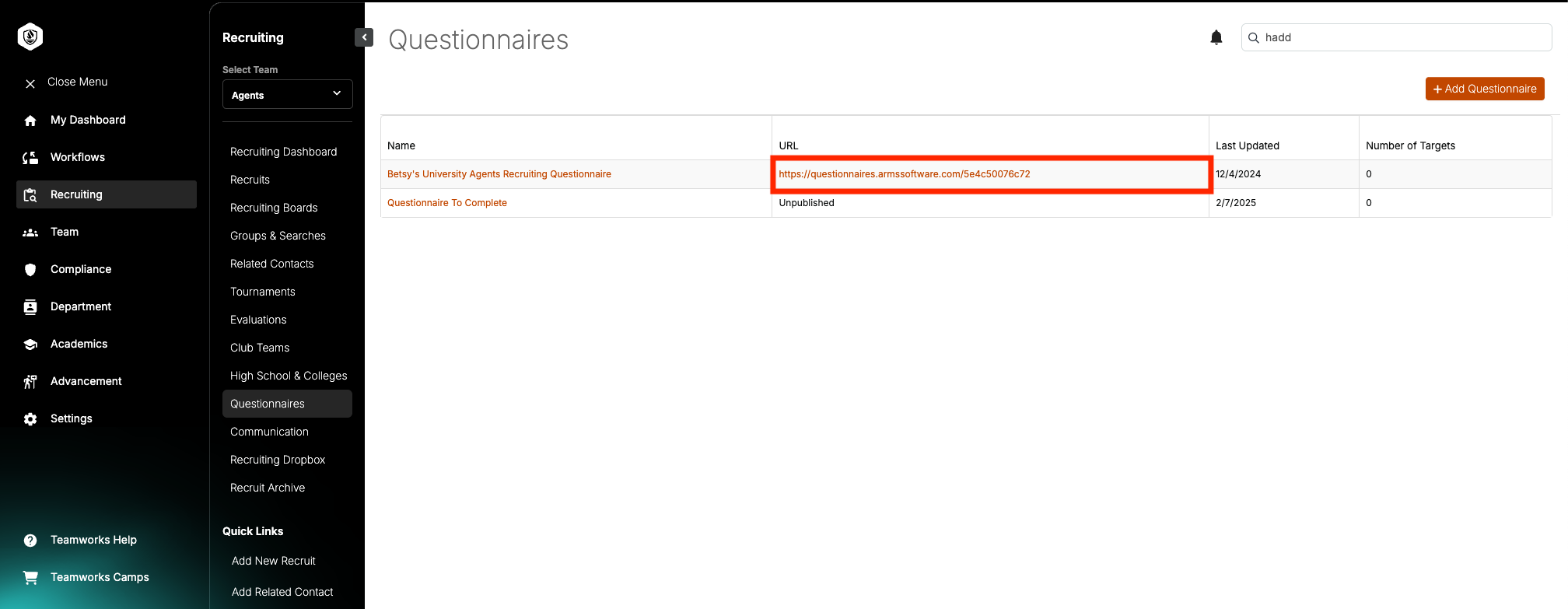
Task: Select Team in the main menu
Action: point(65,232)
